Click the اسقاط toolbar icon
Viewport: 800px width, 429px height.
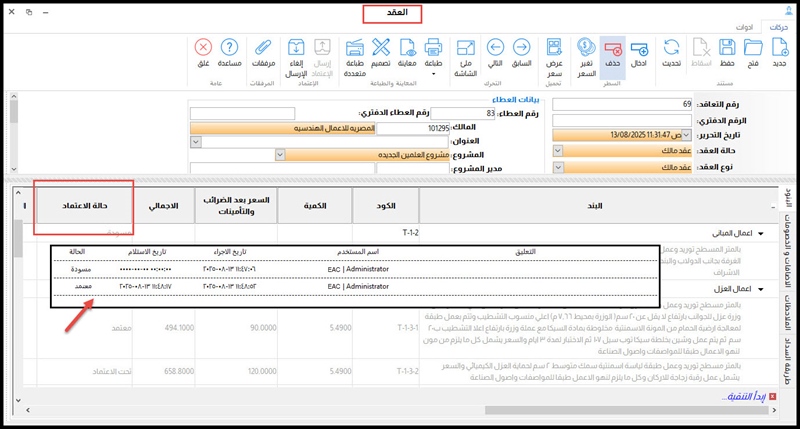[x=701, y=47]
